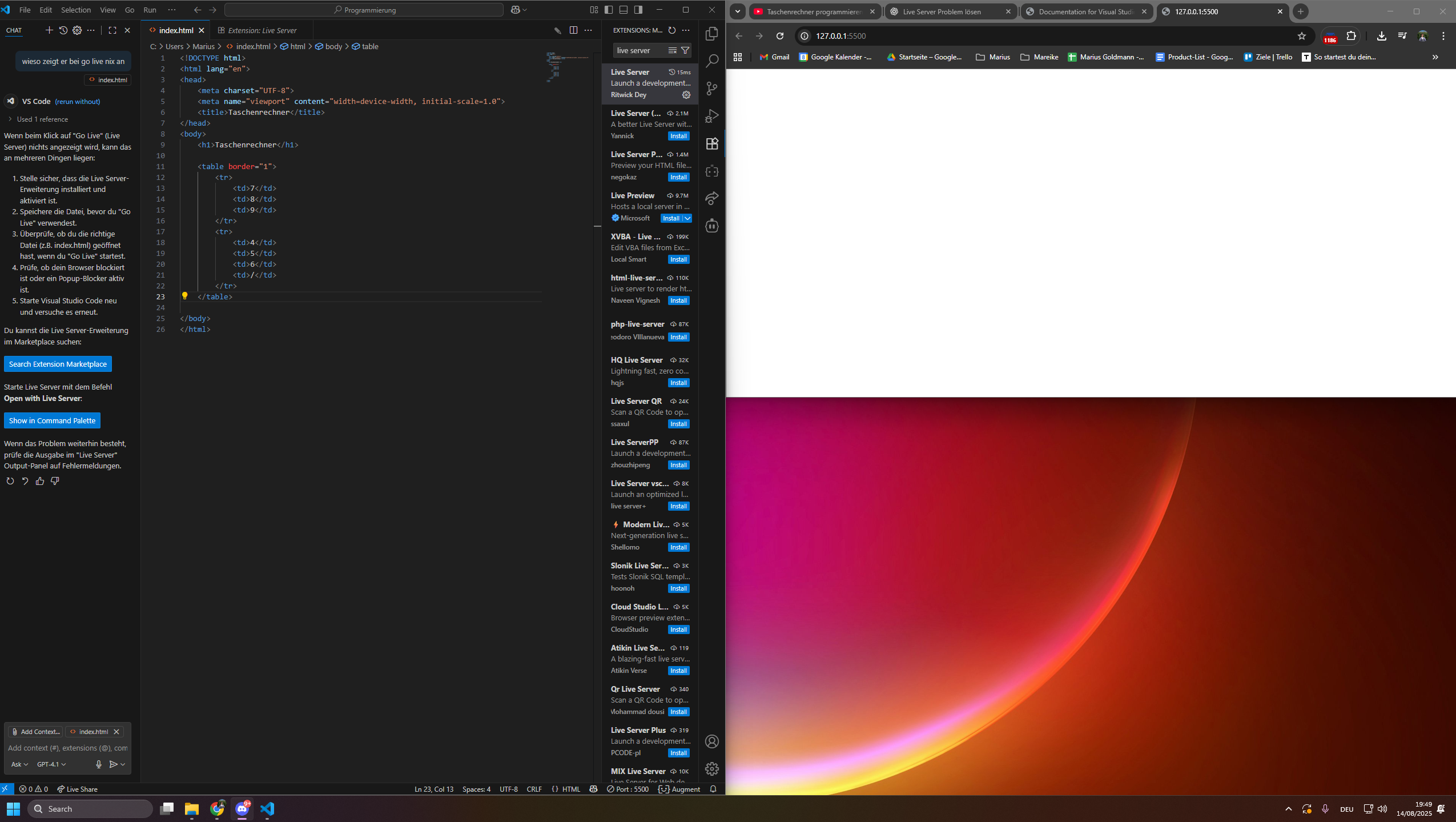Click Show in Command Palette button

tap(52, 420)
